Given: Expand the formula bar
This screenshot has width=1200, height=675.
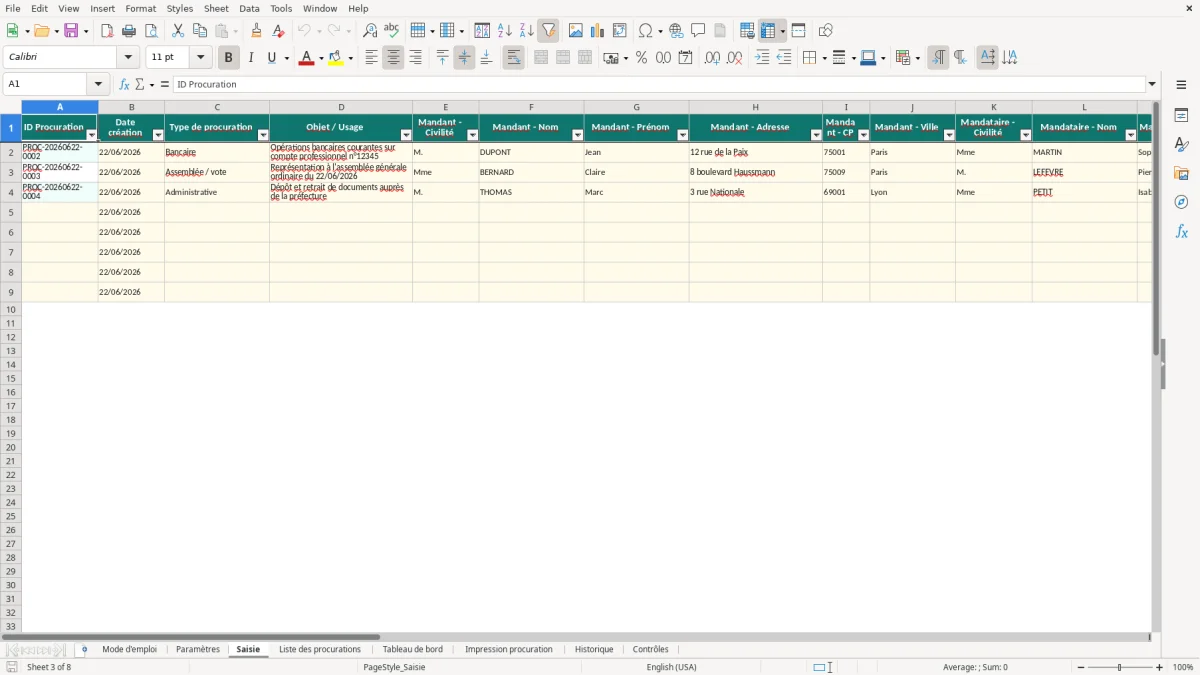Looking at the screenshot, I should click(x=1152, y=84).
